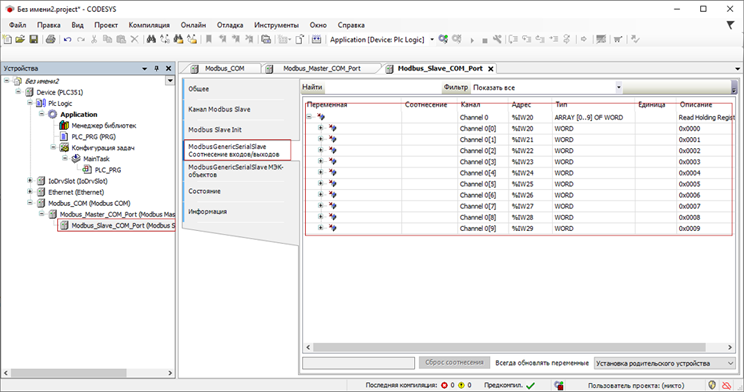
Task: Open the Проект menu
Action: point(105,25)
